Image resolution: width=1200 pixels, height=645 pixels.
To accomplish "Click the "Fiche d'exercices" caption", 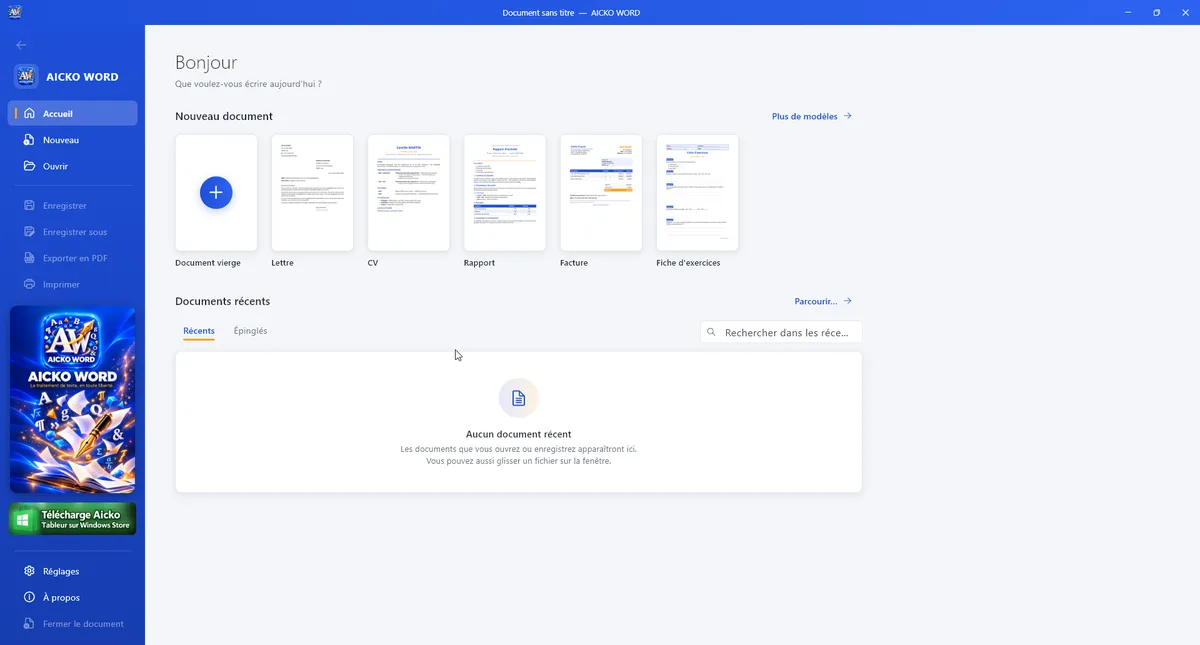I will (x=688, y=263).
